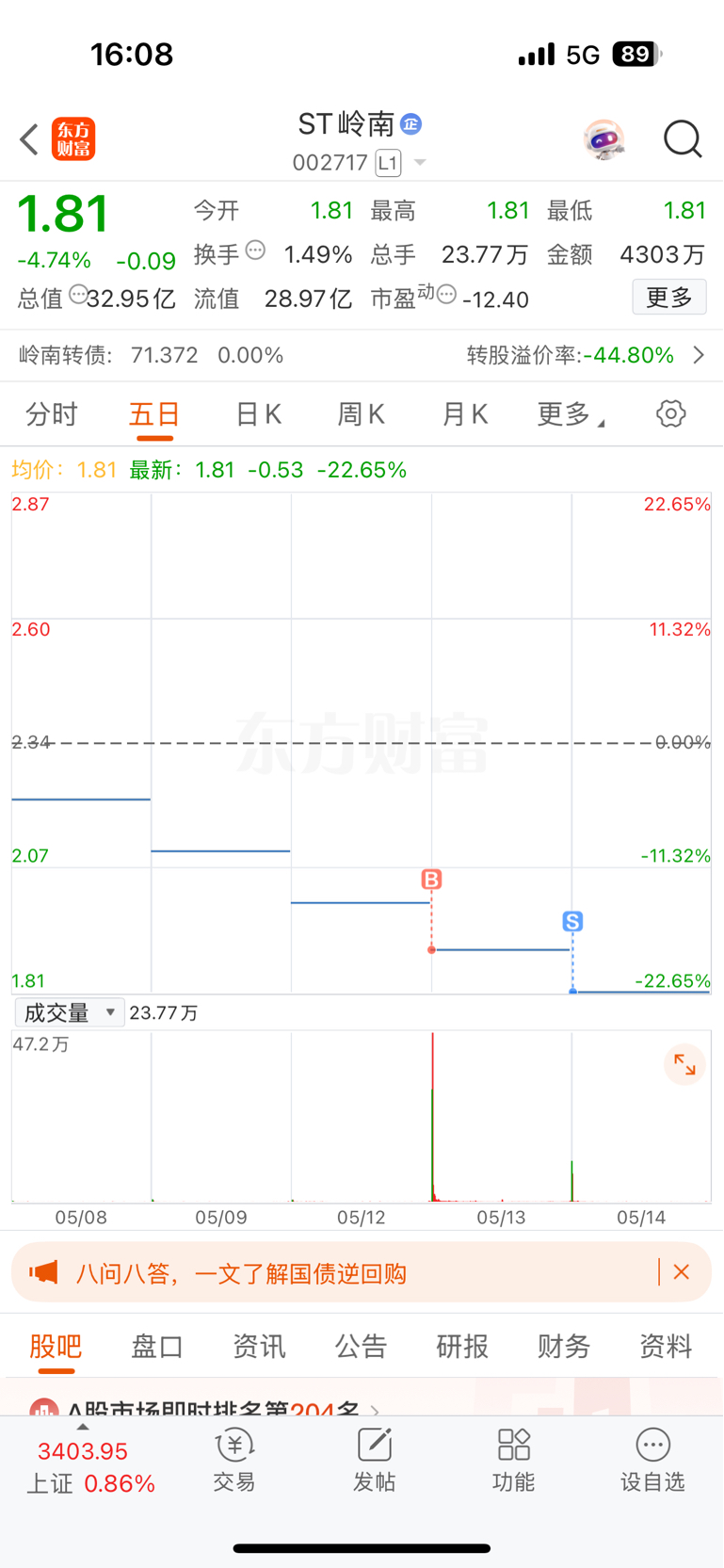The image size is (724, 1568).
Task: Switch to 日K chart tab
Action: point(258,414)
